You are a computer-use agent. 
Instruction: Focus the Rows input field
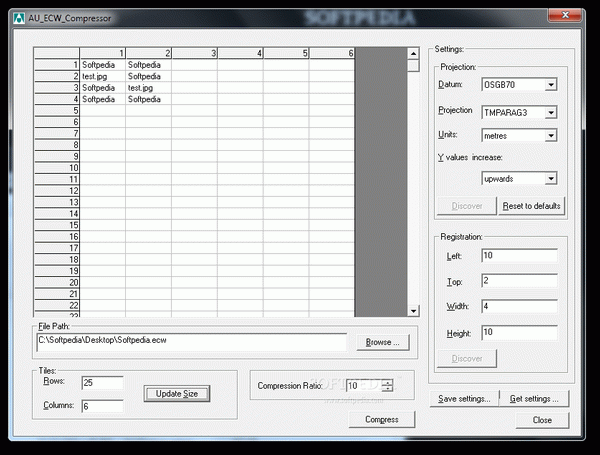pos(102,383)
